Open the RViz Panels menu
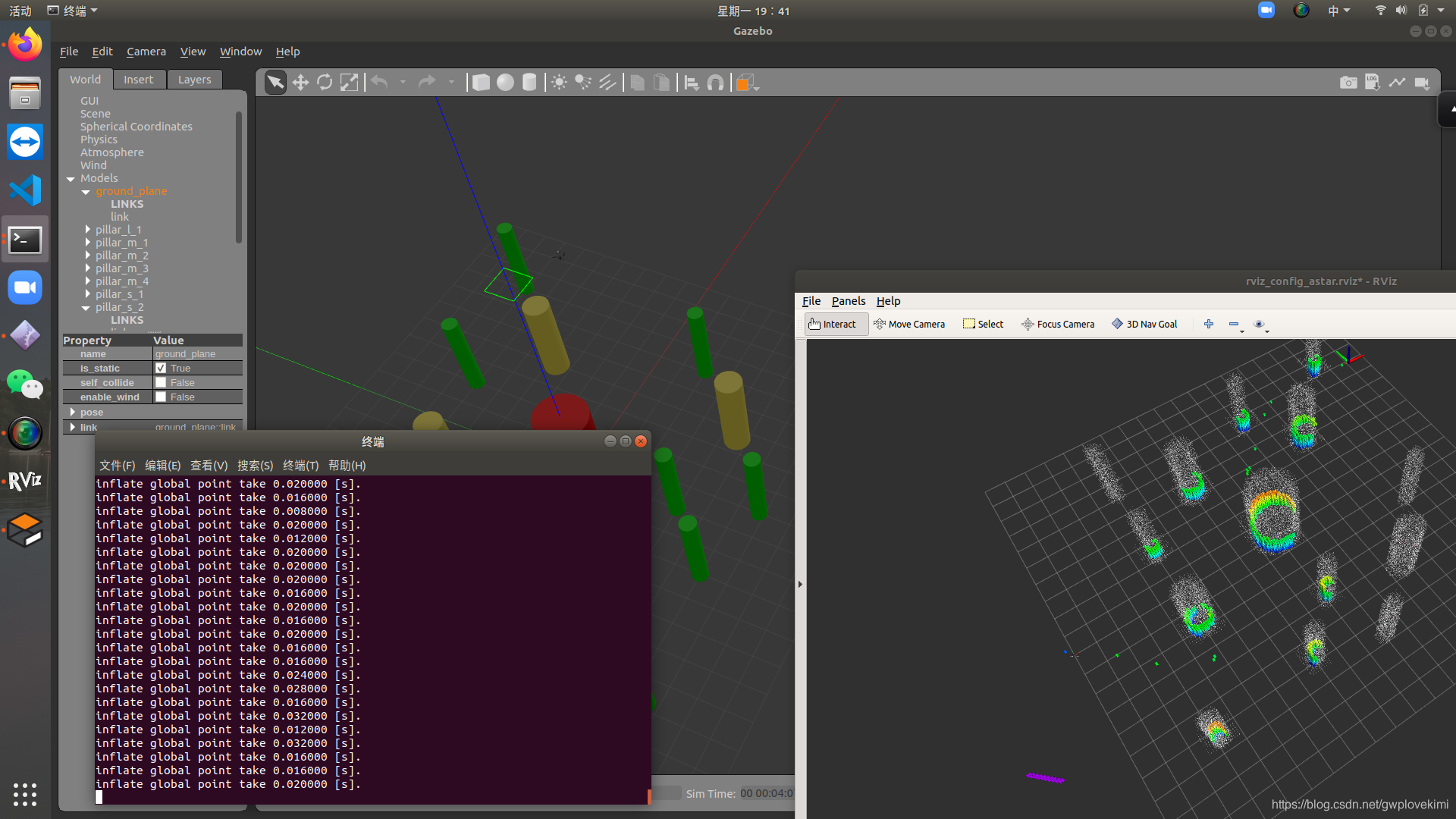This screenshot has height=819, width=1456. click(x=848, y=301)
